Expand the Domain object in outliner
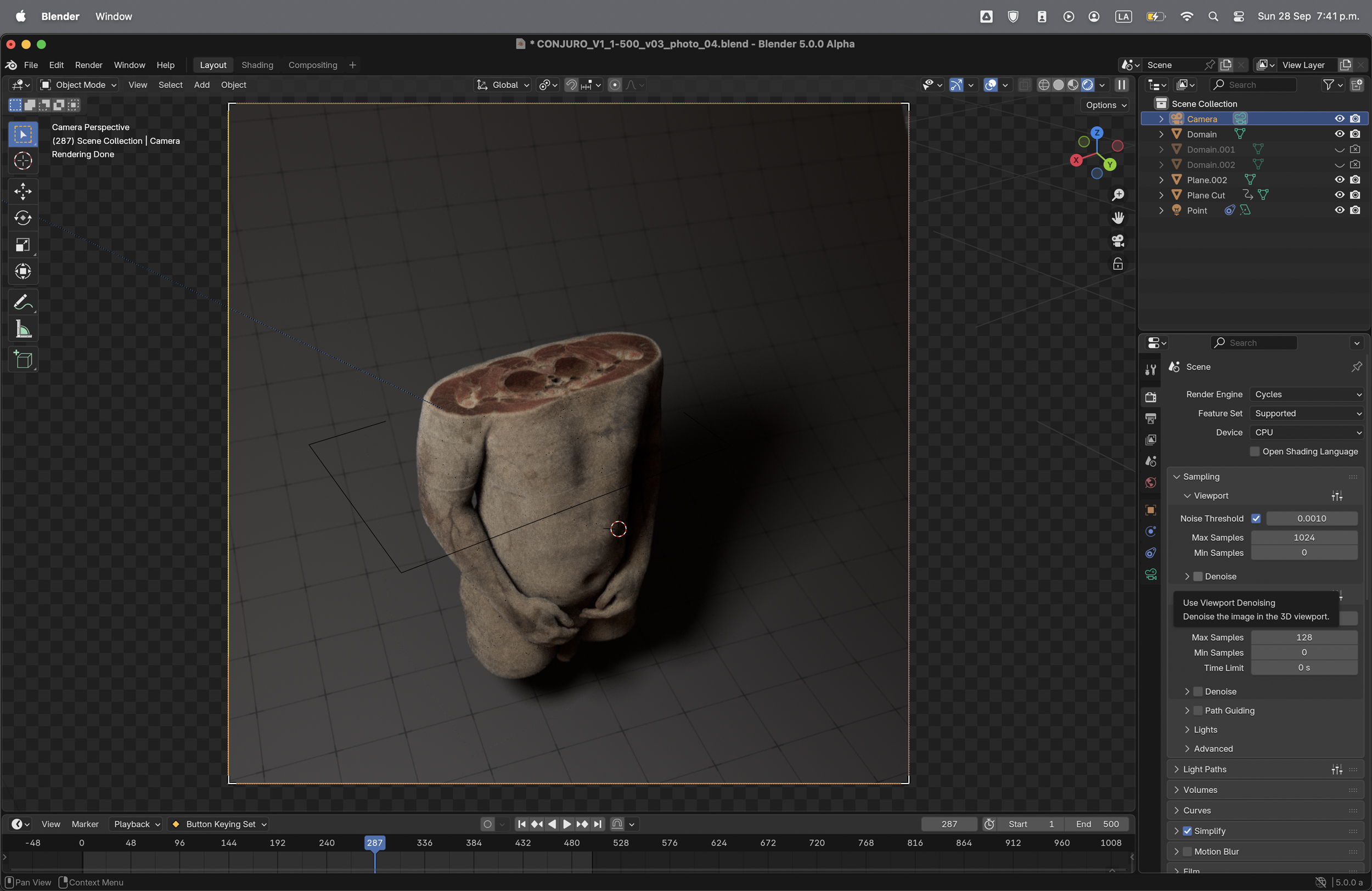 [x=1161, y=134]
